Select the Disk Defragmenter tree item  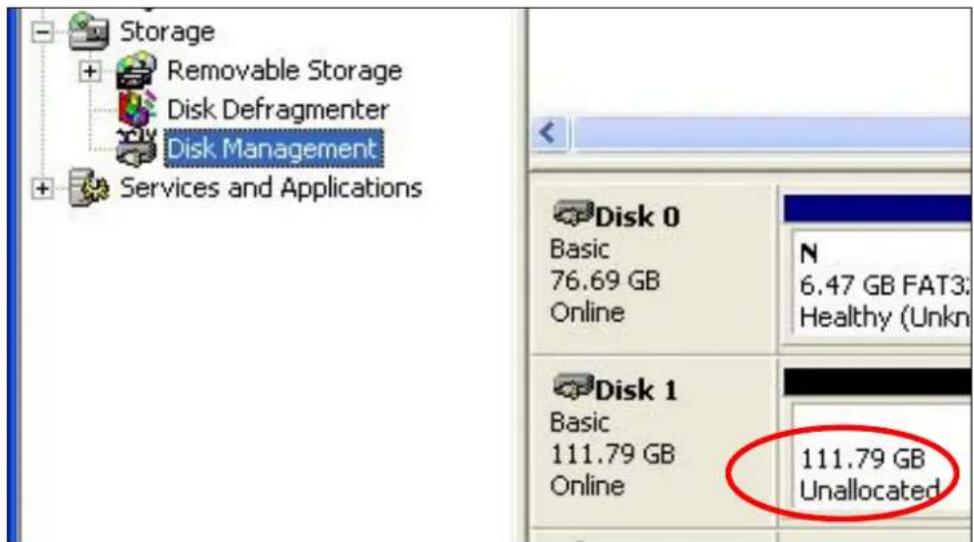[x=278, y=110]
